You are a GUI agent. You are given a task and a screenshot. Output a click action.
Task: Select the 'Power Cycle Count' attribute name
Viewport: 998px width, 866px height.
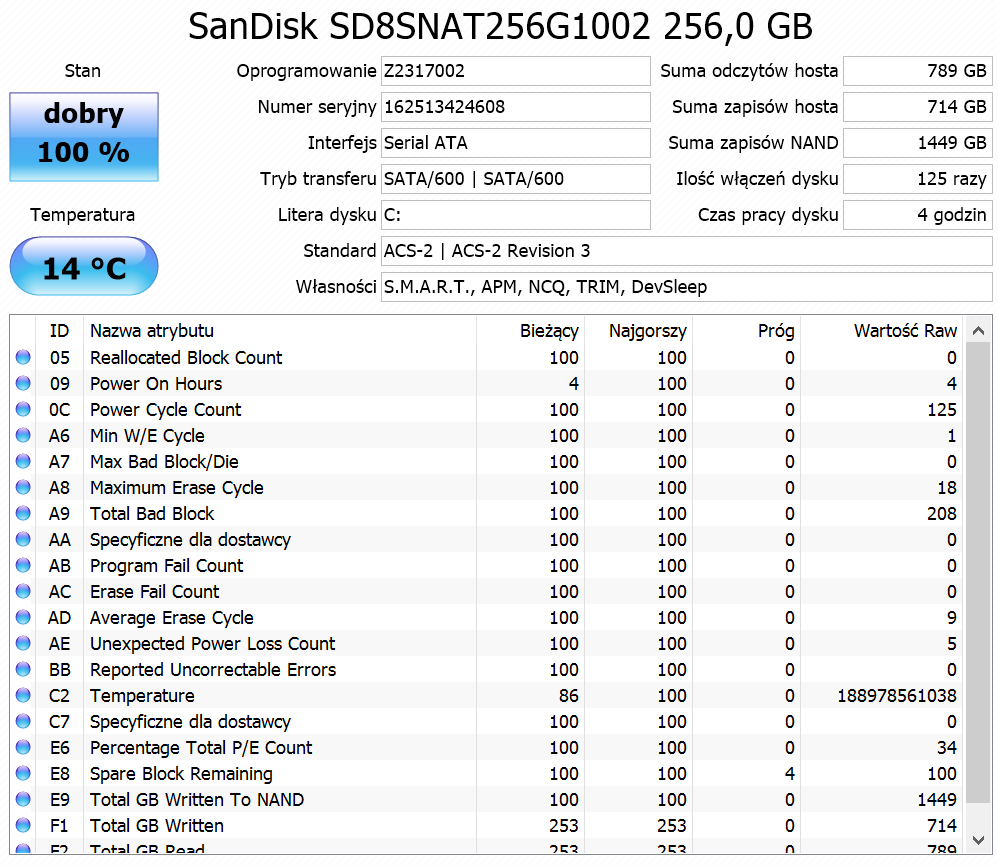point(165,410)
